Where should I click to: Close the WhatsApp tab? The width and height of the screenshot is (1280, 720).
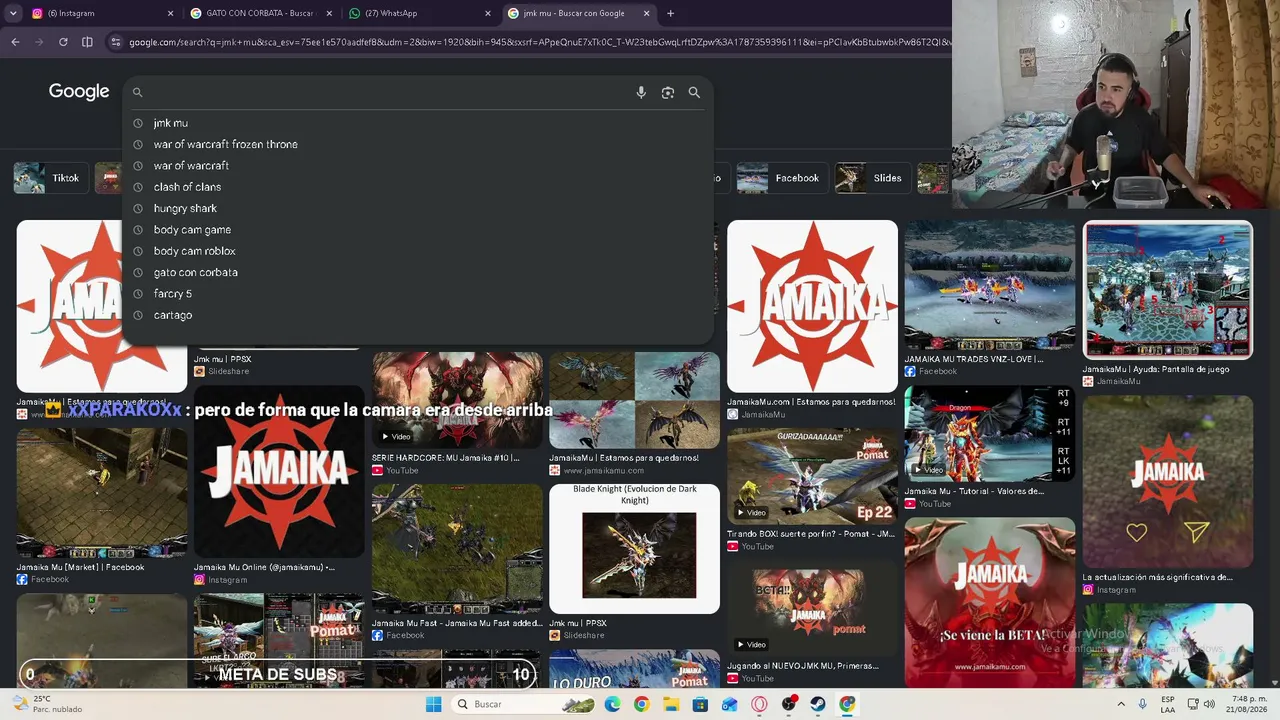[x=488, y=14]
